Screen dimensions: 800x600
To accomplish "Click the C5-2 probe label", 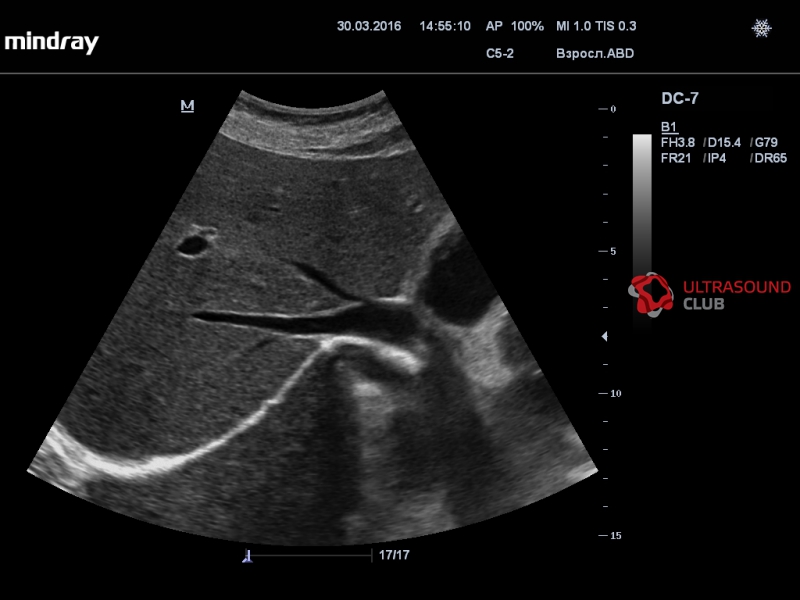I will point(499,54).
